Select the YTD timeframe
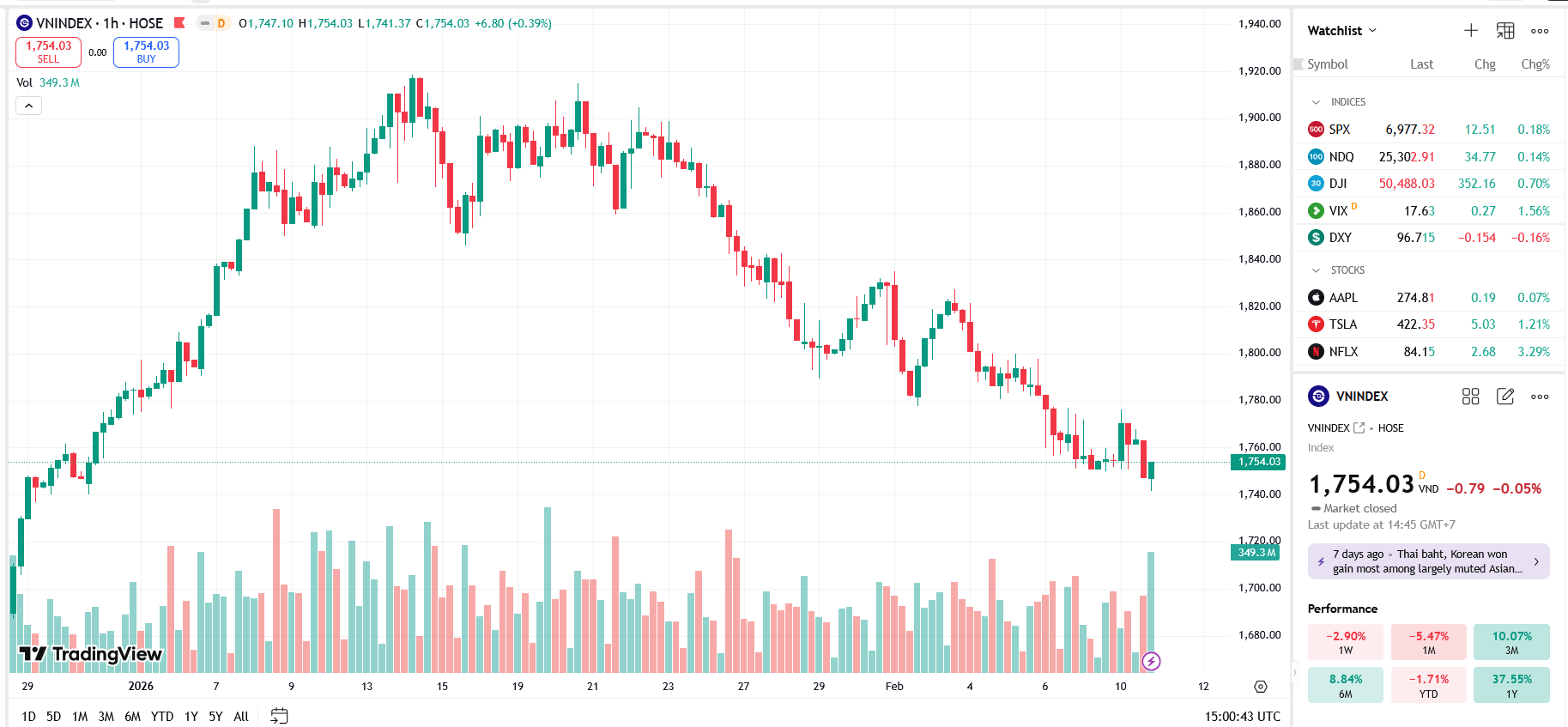Image resolution: width=1568 pixels, height=727 pixels. (x=161, y=716)
